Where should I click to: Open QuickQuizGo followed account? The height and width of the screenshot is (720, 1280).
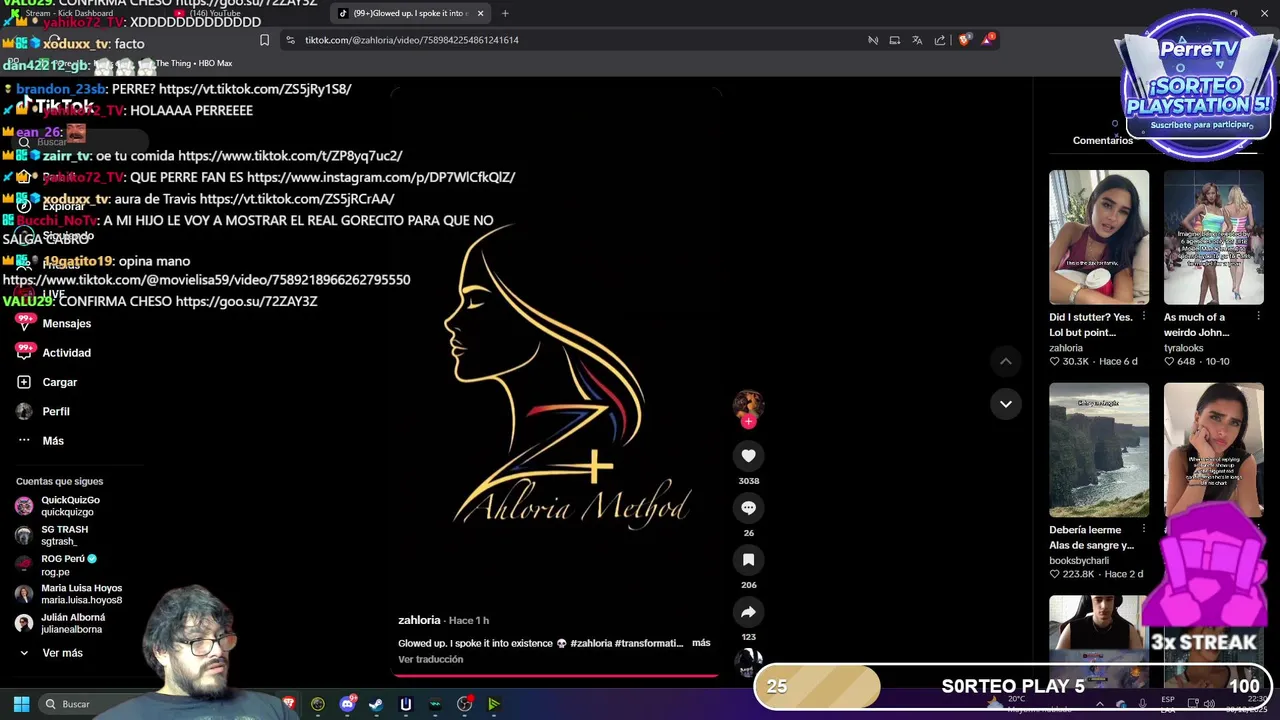70,505
